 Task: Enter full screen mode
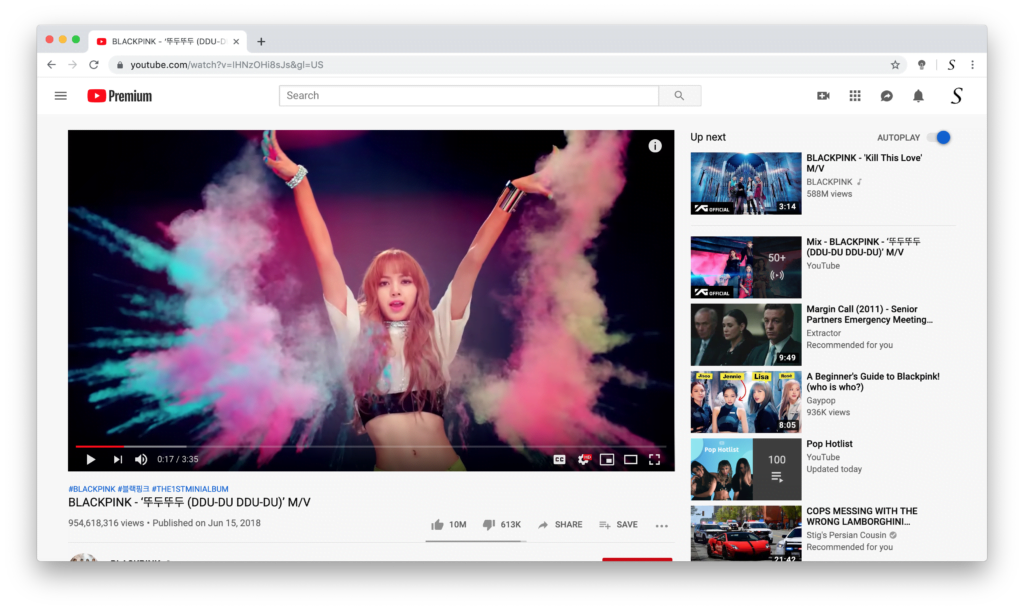(654, 460)
